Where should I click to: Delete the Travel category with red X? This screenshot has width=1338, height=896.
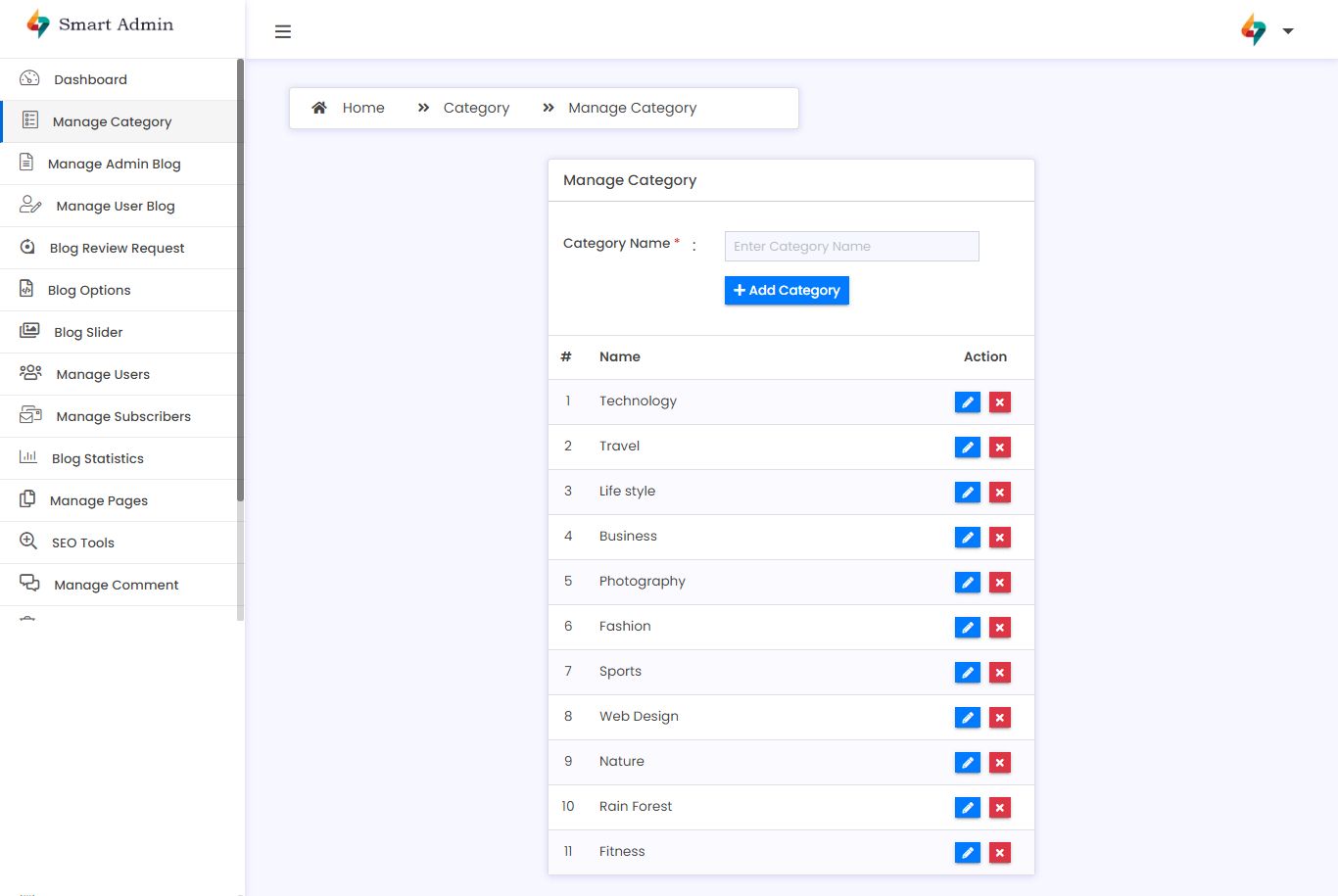[999, 448]
